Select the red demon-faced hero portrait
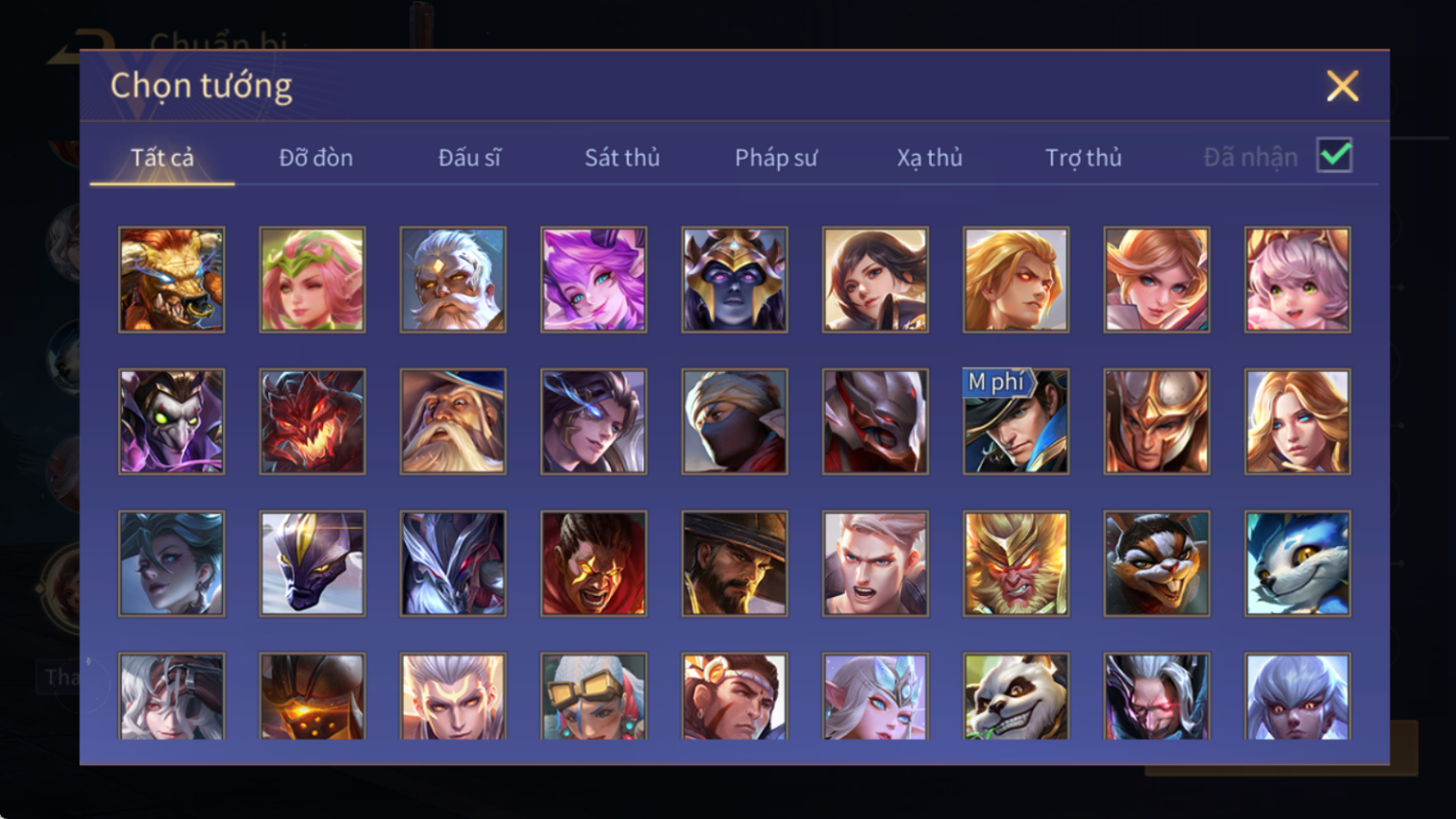The image size is (1456, 819). [313, 422]
